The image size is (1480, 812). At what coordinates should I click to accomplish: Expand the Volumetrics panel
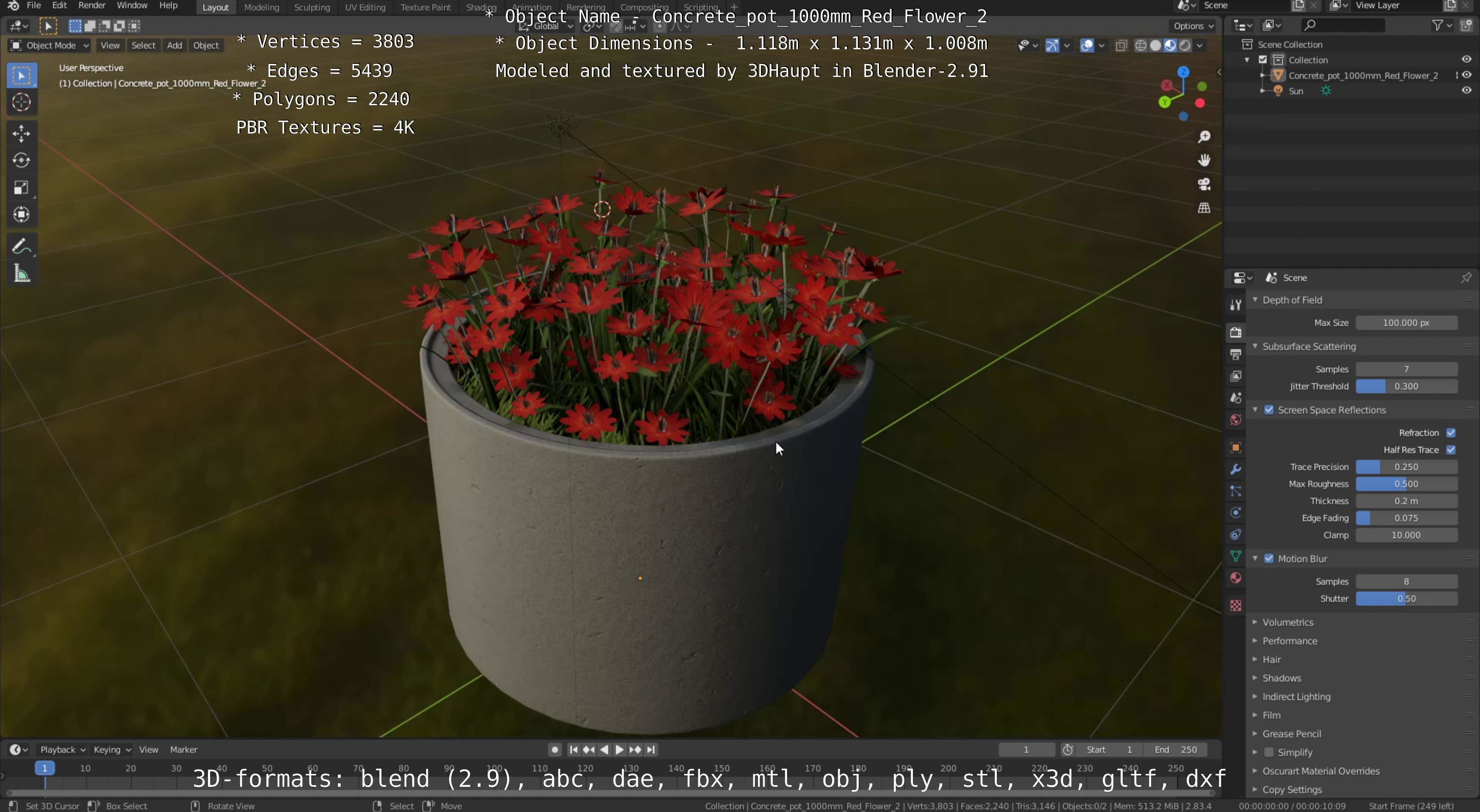click(x=1288, y=623)
